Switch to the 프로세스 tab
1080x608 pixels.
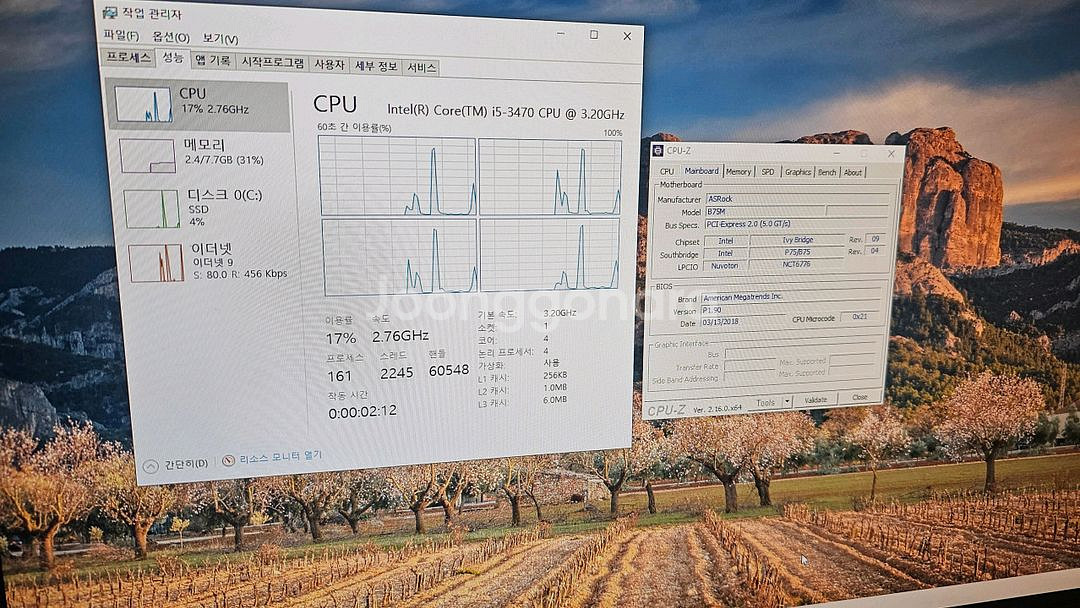coord(129,57)
